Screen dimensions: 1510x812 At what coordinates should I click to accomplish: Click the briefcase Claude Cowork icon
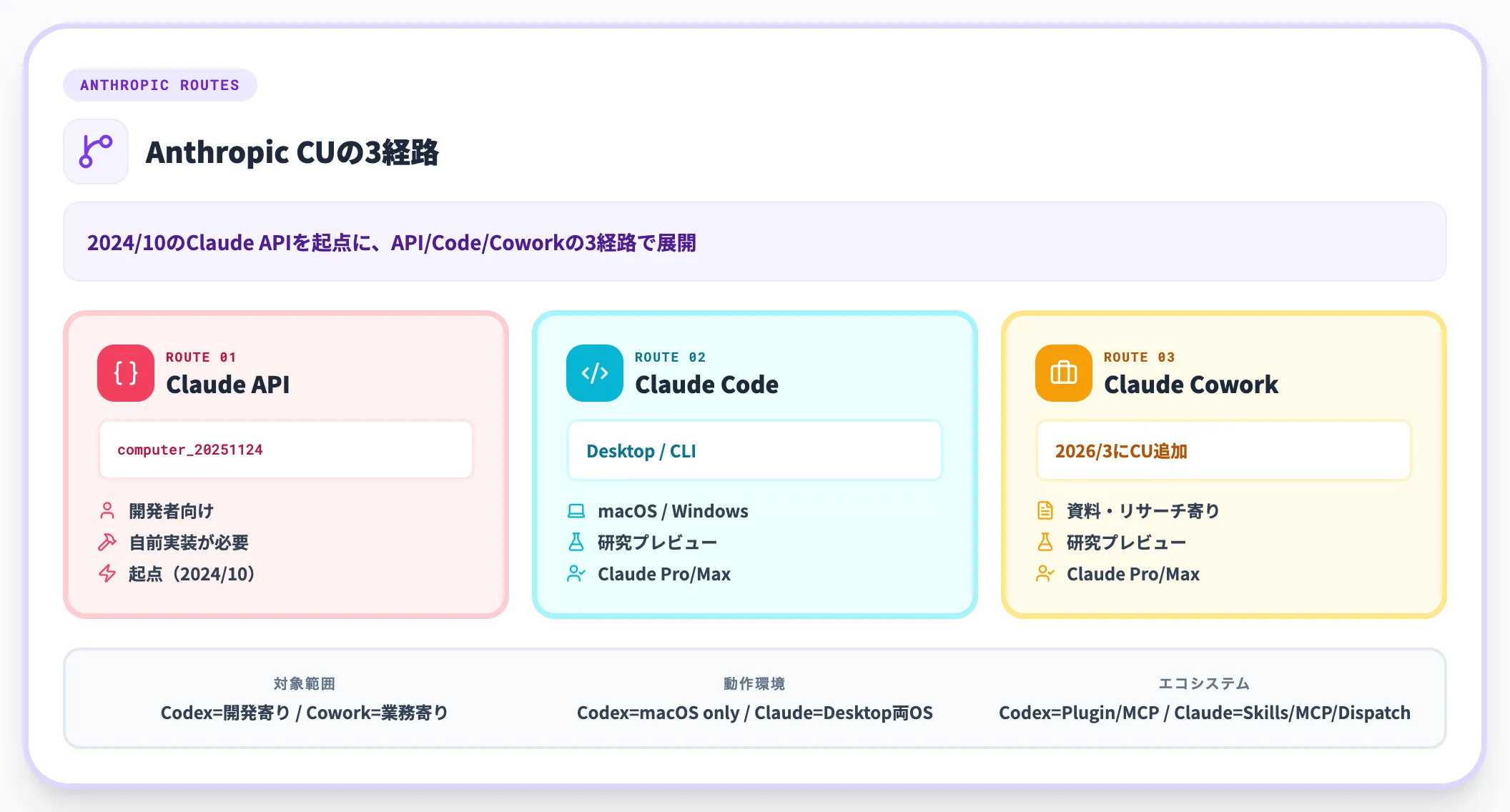tap(1064, 373)
